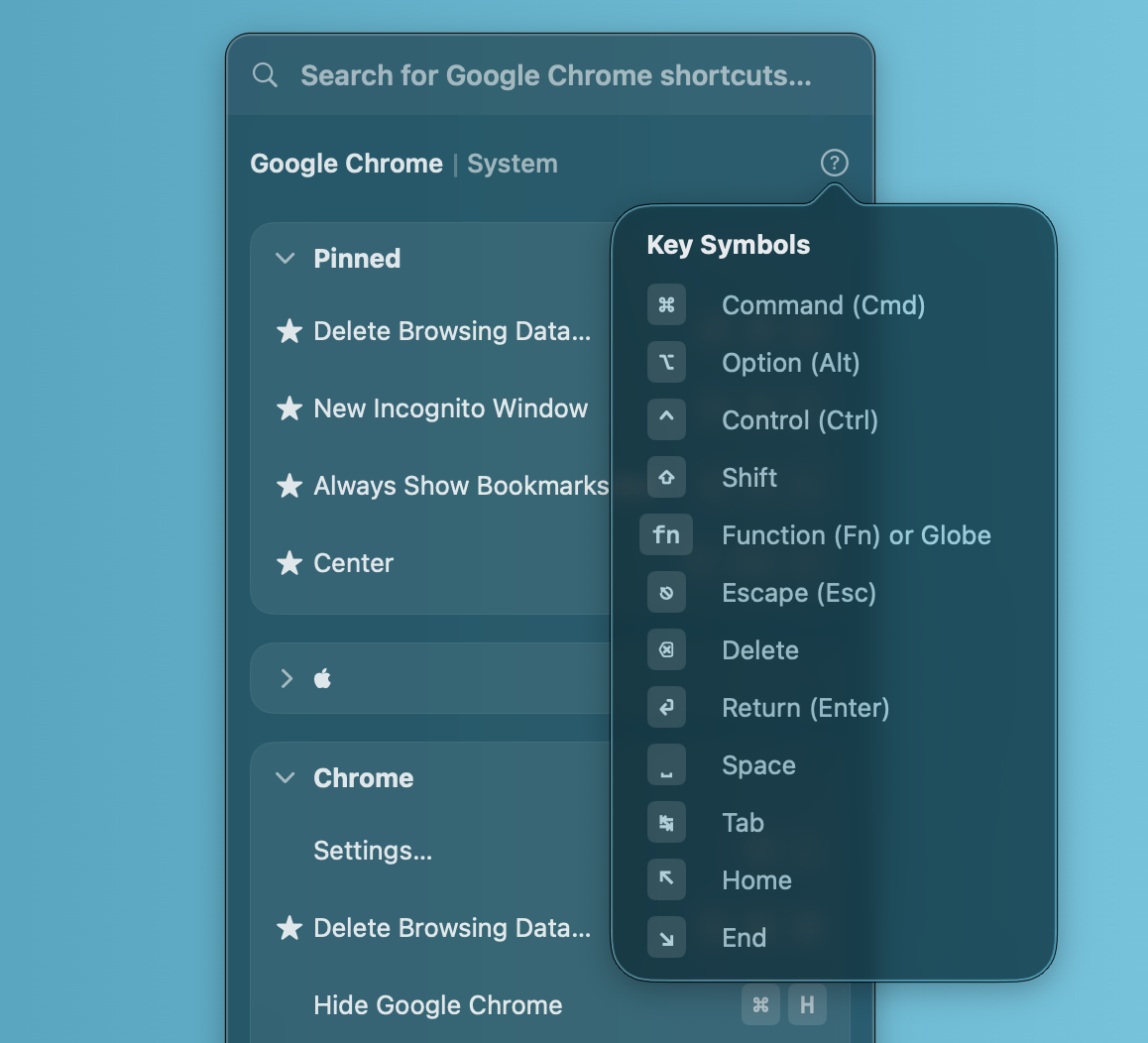Screen dimensions: 1148x1043
Task: Click the search magnifier icon
Action: (x=265, y=75)
